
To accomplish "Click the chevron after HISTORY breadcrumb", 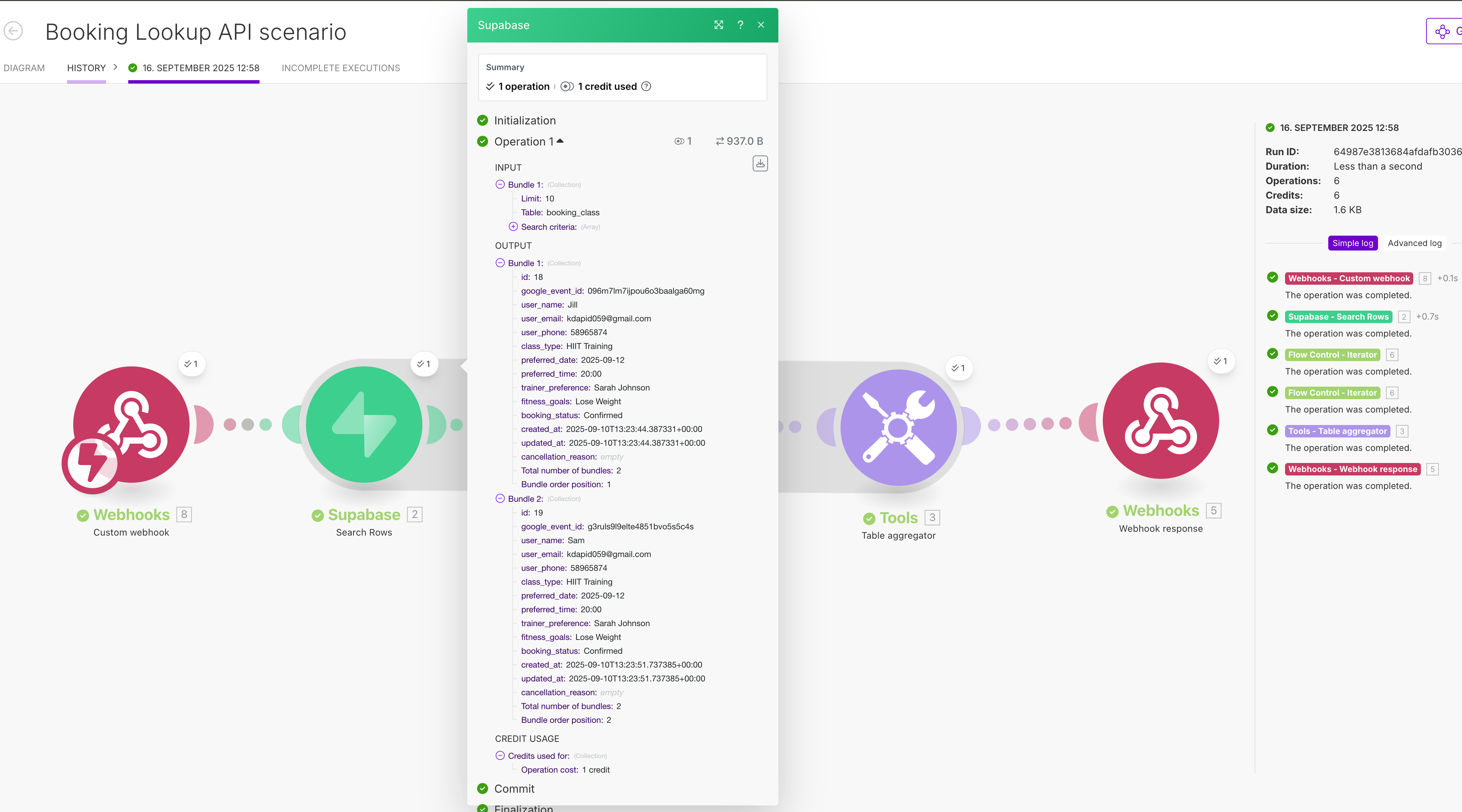I will click(x=115, y=67).
